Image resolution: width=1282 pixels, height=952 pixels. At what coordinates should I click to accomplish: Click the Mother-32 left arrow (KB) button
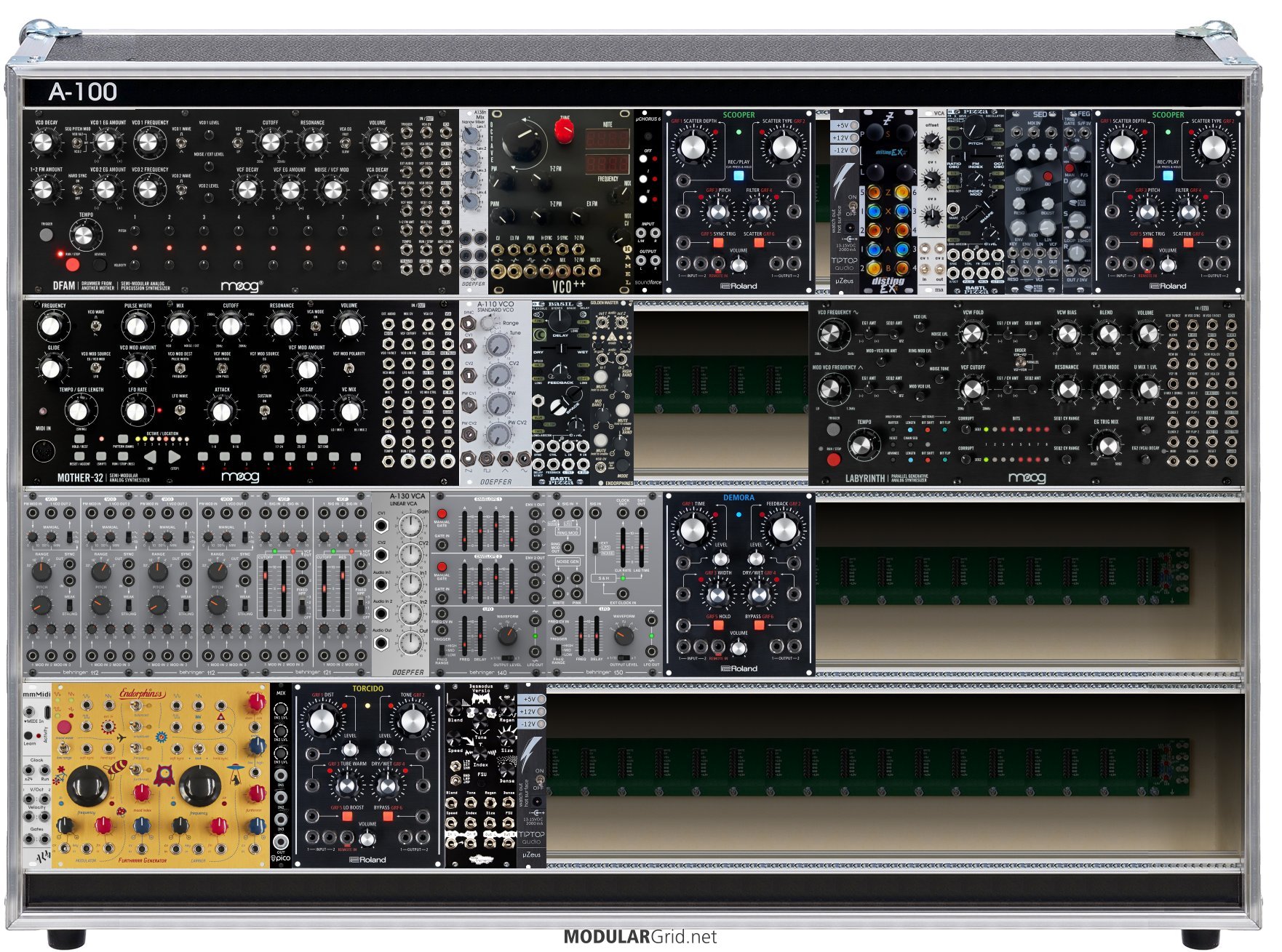click(150, 457)
